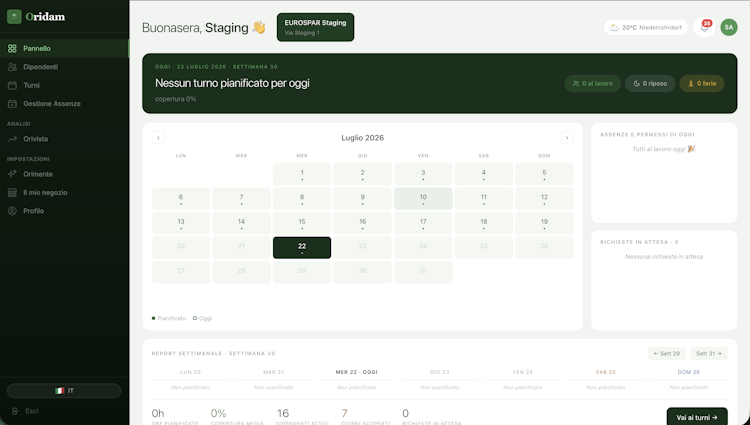Open Gestione Assenze in sidebar

coord(64,104)
